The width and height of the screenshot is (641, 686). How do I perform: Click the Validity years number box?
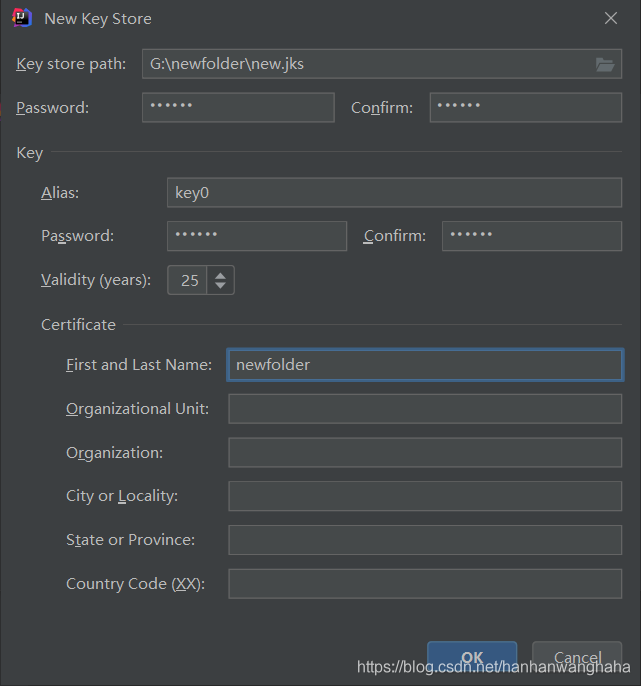click(188, 280)
